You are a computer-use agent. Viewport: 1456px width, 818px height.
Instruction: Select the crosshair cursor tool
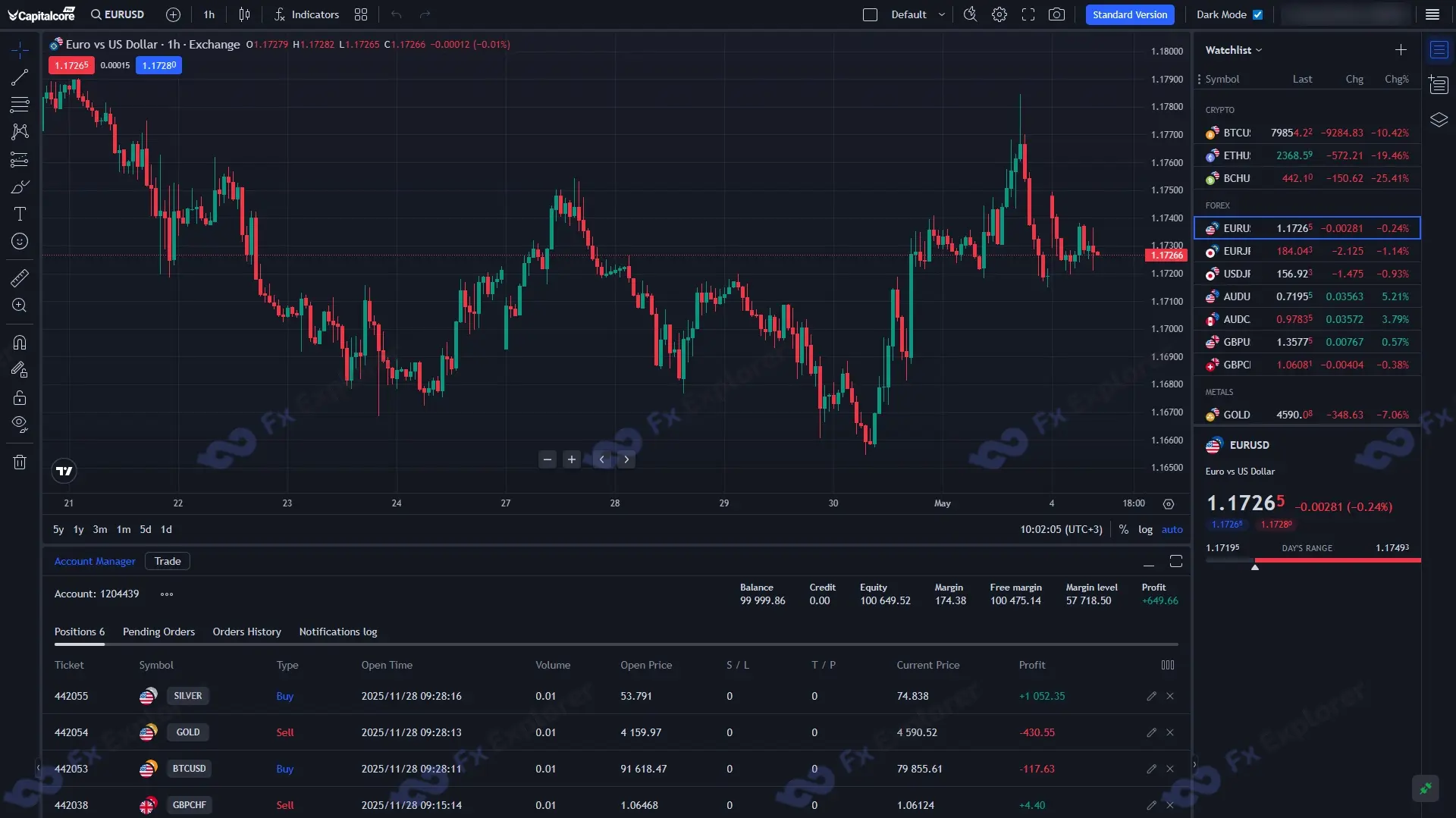pos(20,50)
